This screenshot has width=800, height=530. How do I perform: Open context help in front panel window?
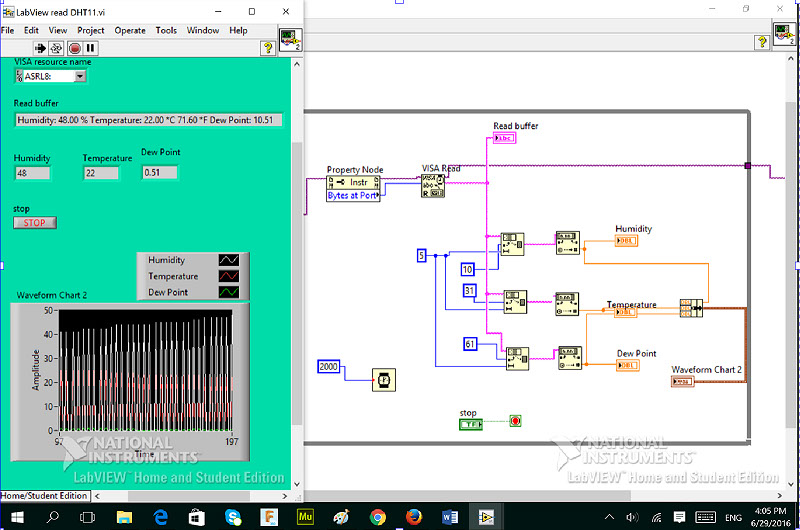tap(268, 48)
